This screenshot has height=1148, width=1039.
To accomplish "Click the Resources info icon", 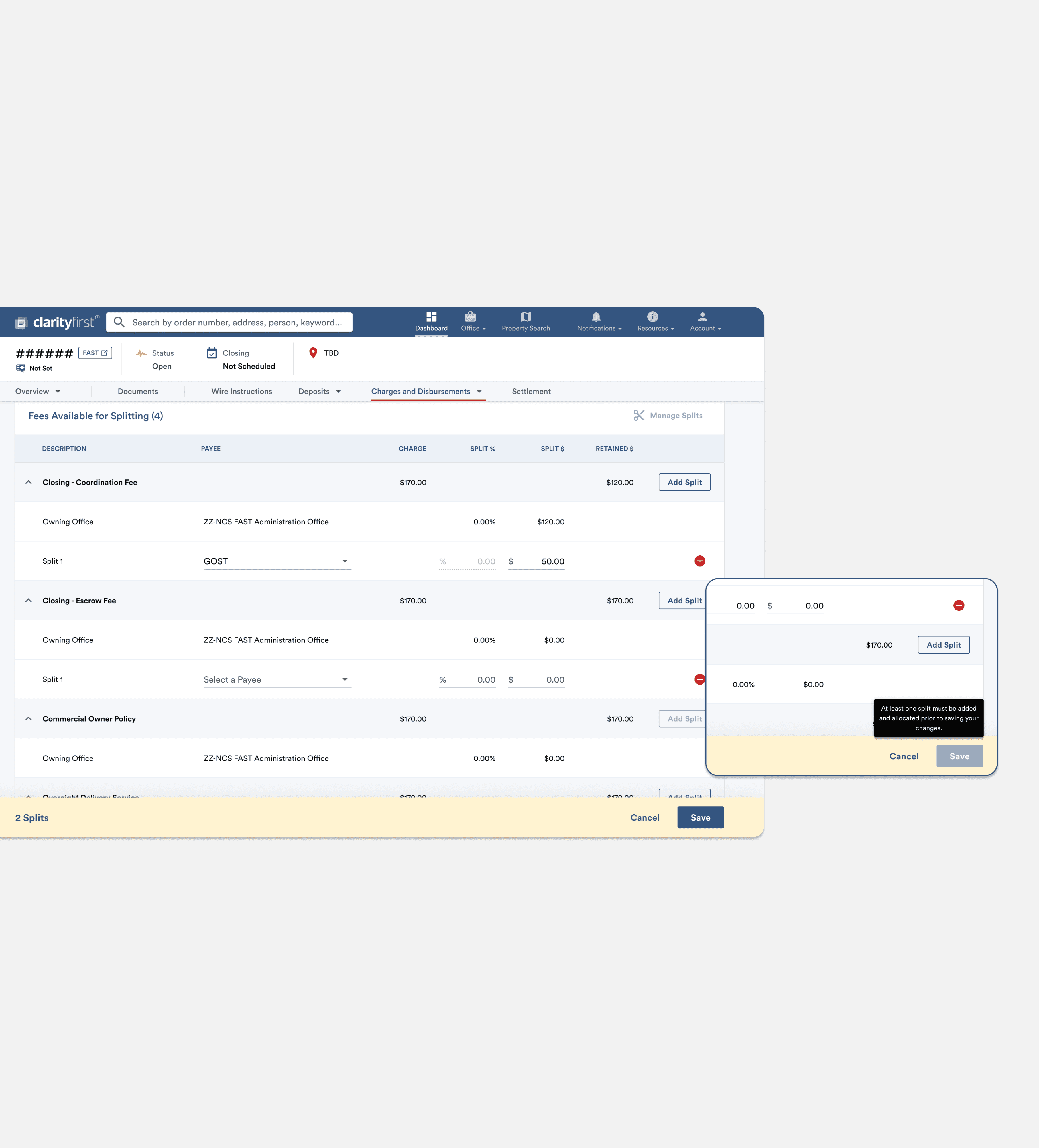I will click(x=652, y=317).
